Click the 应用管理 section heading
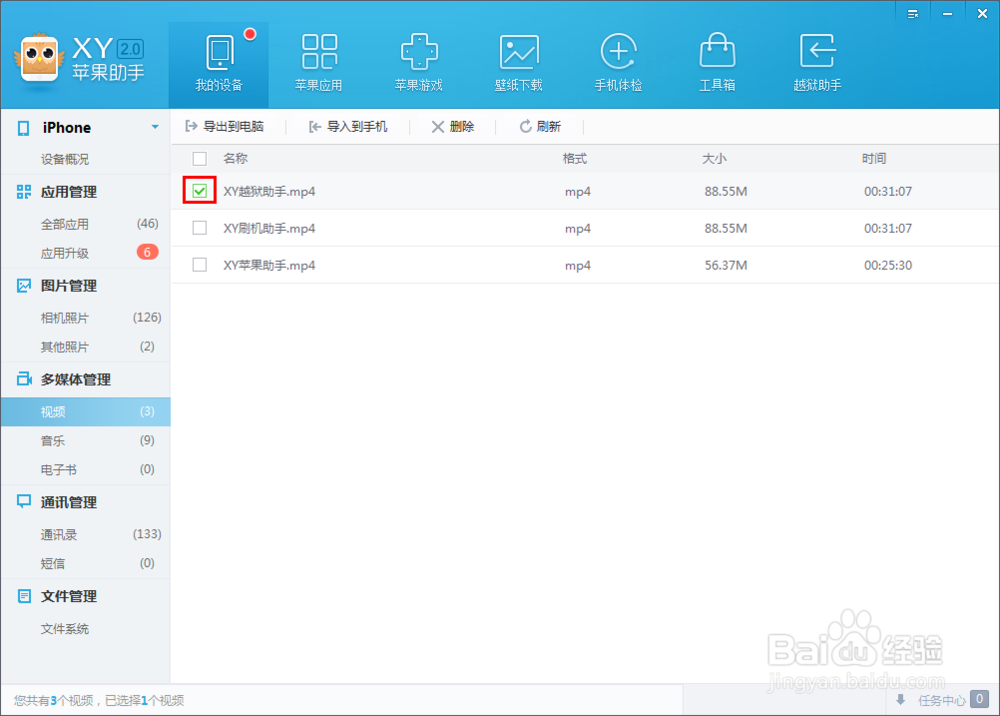1000x716 pixels. (69, 192)
